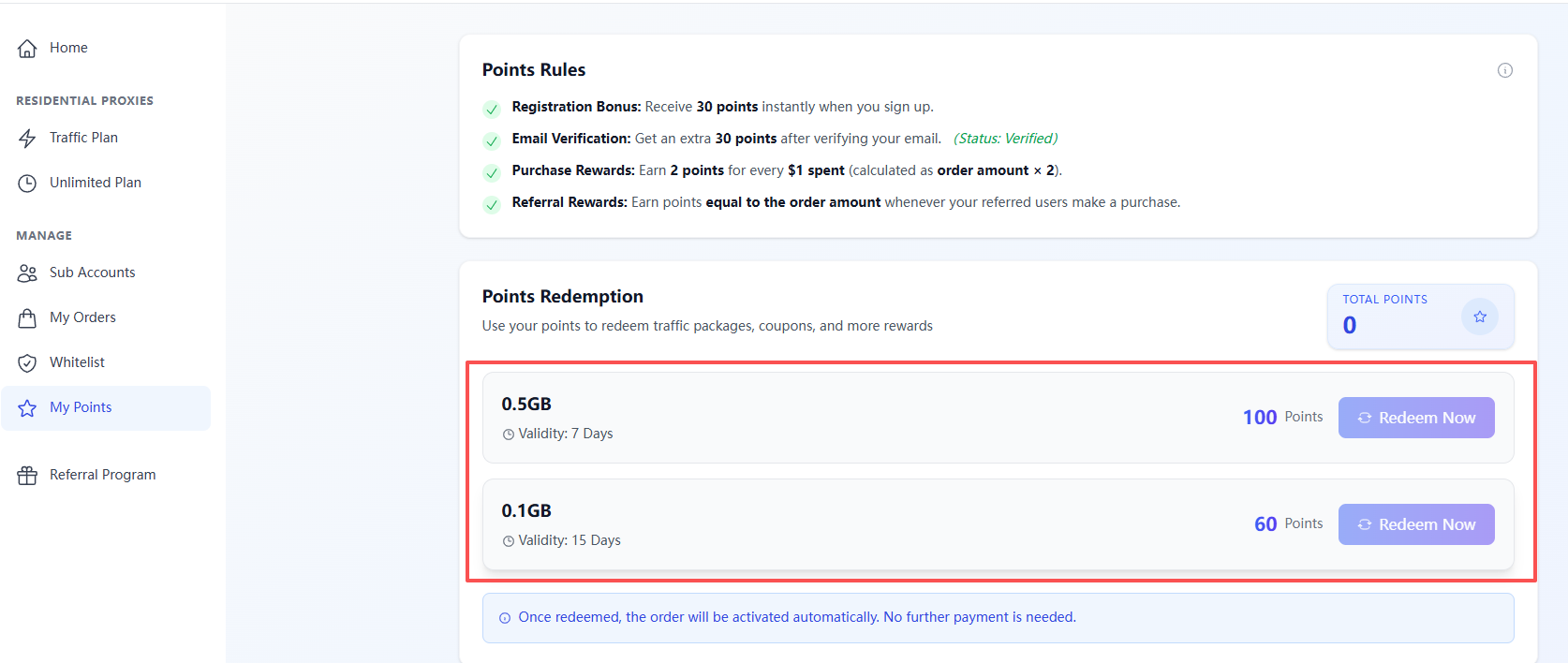The height and width of the screenshot is (663, 1568).
Task: Click the Whitelist shield icon
Action: click(x=27, y=363)
